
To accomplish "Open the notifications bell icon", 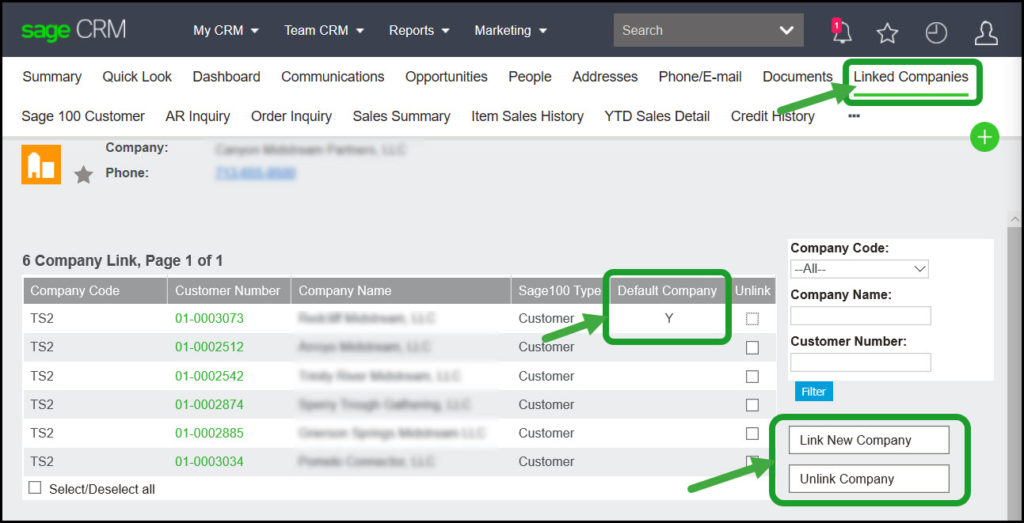I will (x=841, y=31).
